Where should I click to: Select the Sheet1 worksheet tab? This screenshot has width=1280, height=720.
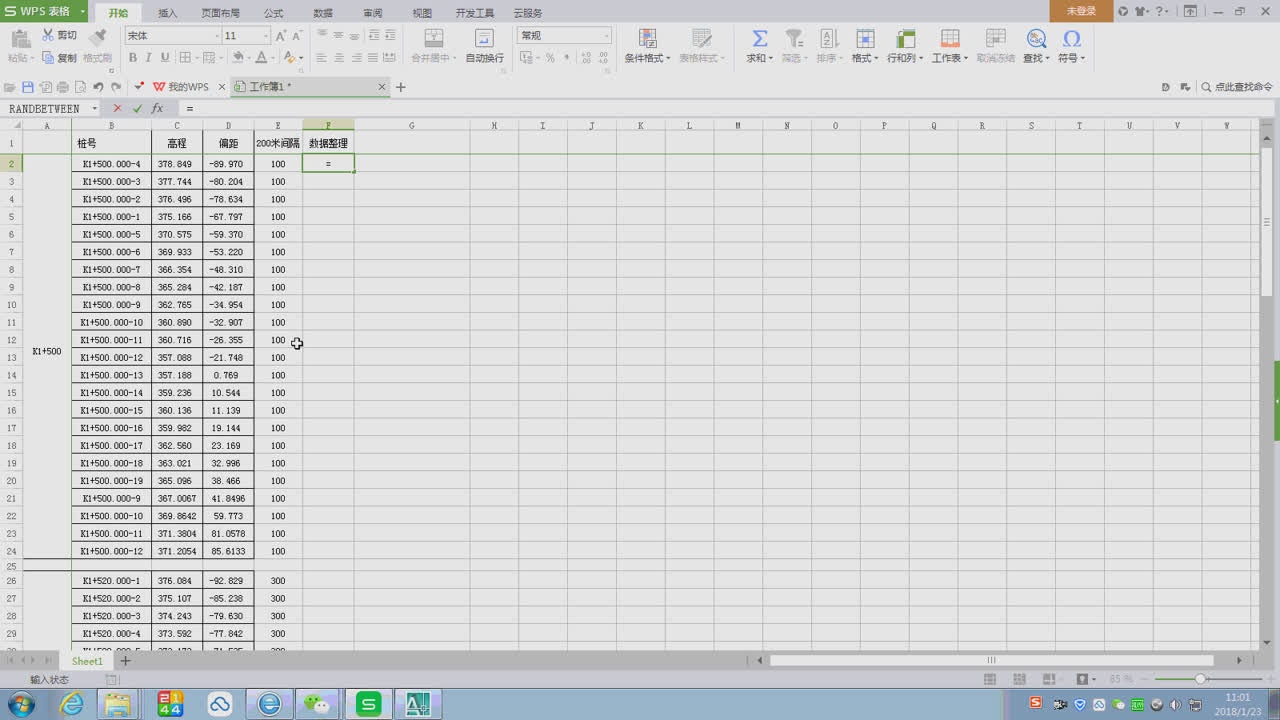pos(87,661)
